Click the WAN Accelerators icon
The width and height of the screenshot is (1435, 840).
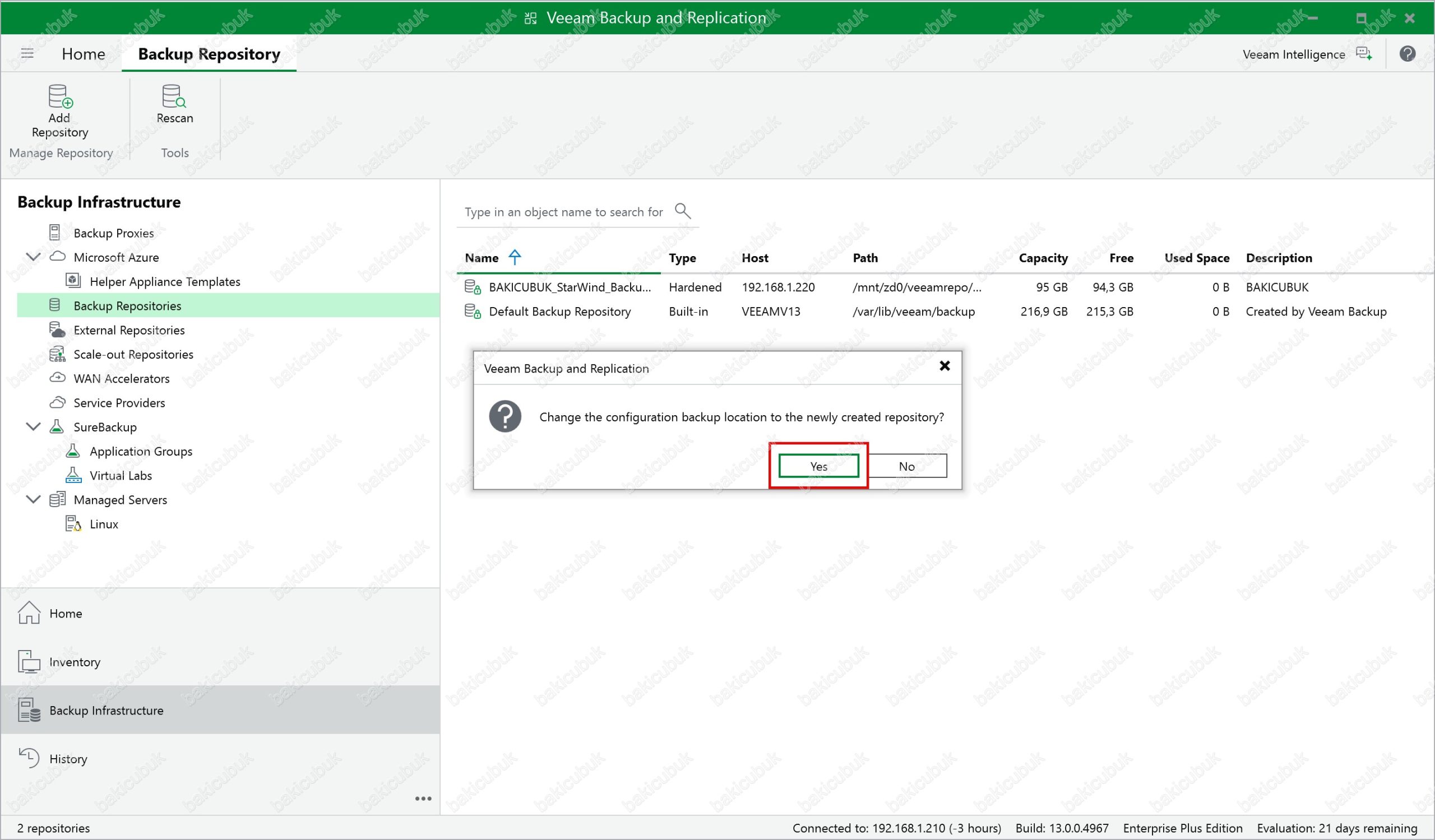point(58,377)
